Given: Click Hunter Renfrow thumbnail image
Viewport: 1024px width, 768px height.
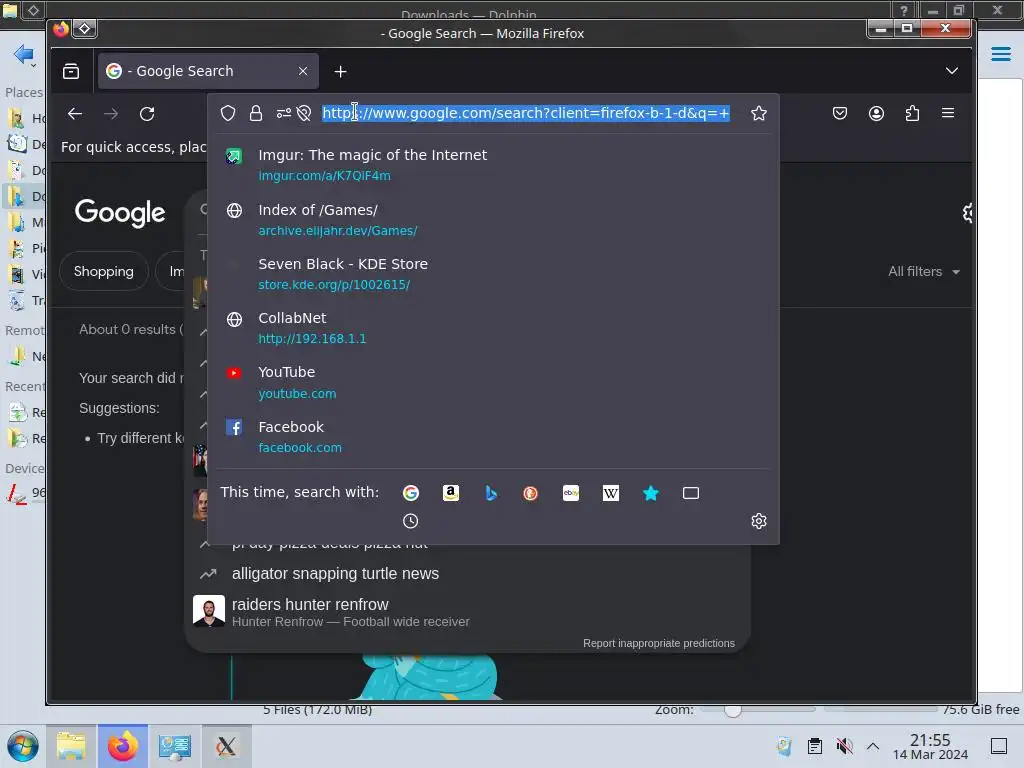Looking at the screenshot, I should (209, 611).
